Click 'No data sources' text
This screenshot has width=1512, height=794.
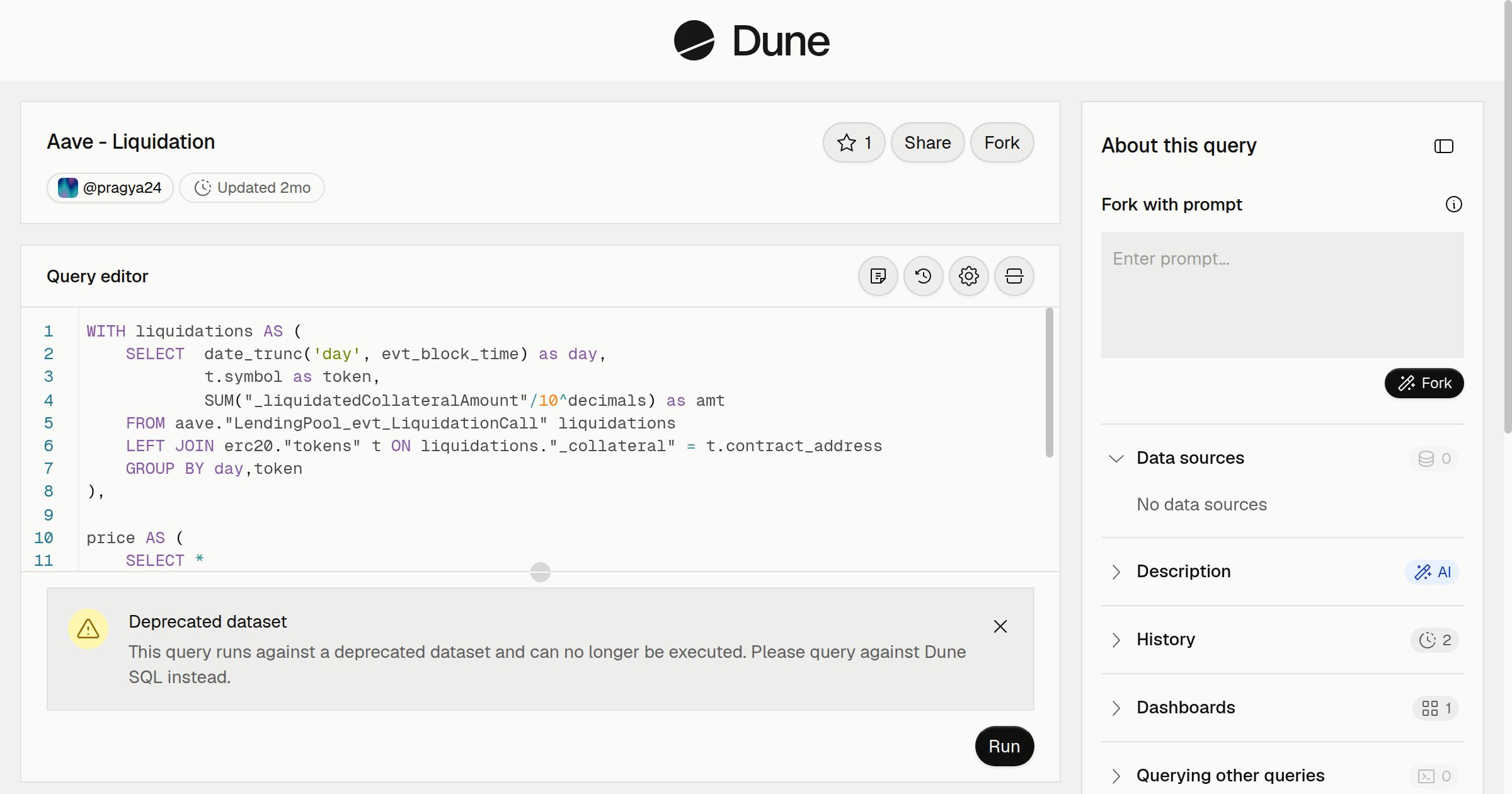point(1201,504)
